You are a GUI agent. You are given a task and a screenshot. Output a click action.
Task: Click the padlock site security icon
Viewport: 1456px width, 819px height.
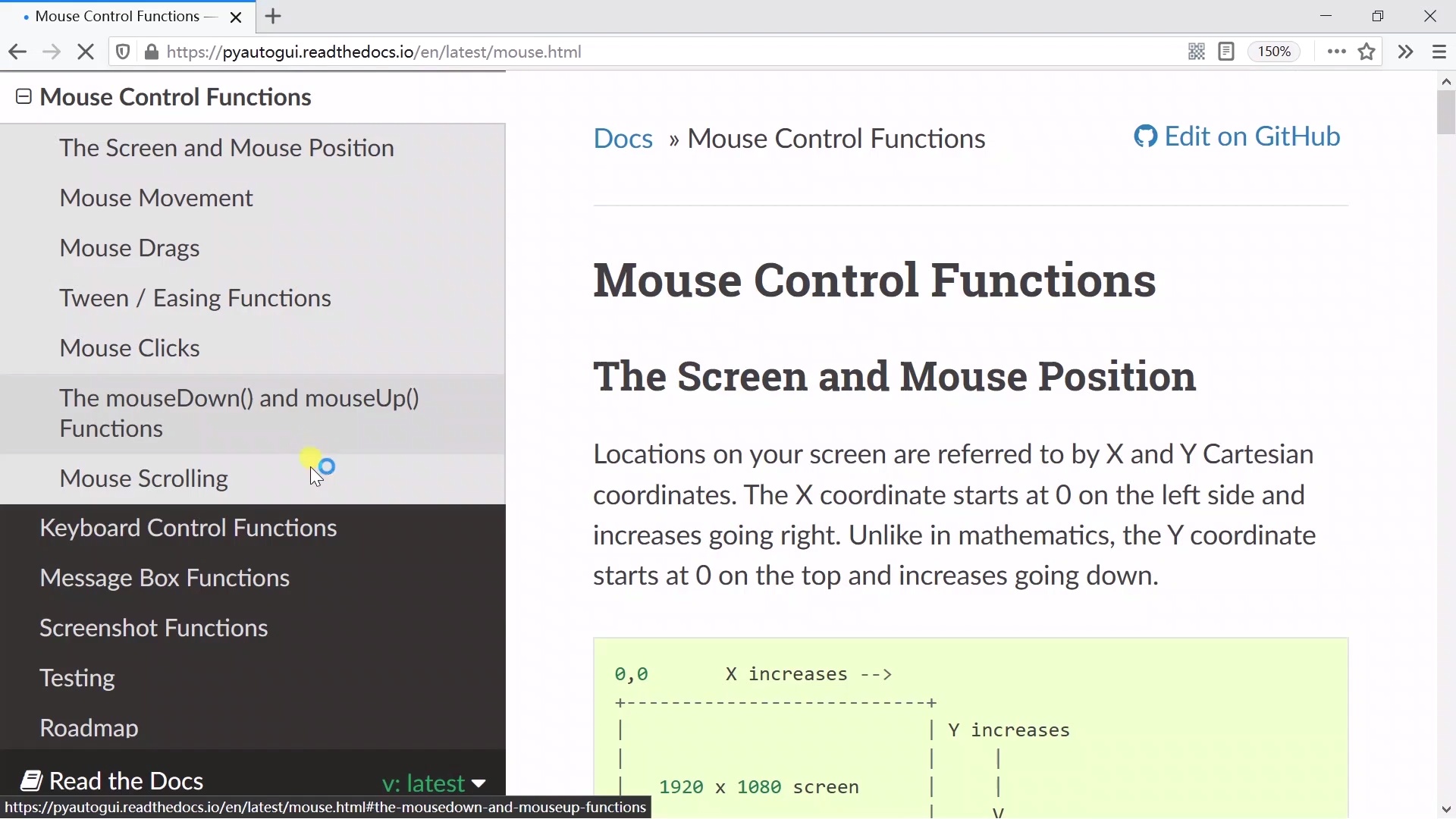(x=152, y=52)
